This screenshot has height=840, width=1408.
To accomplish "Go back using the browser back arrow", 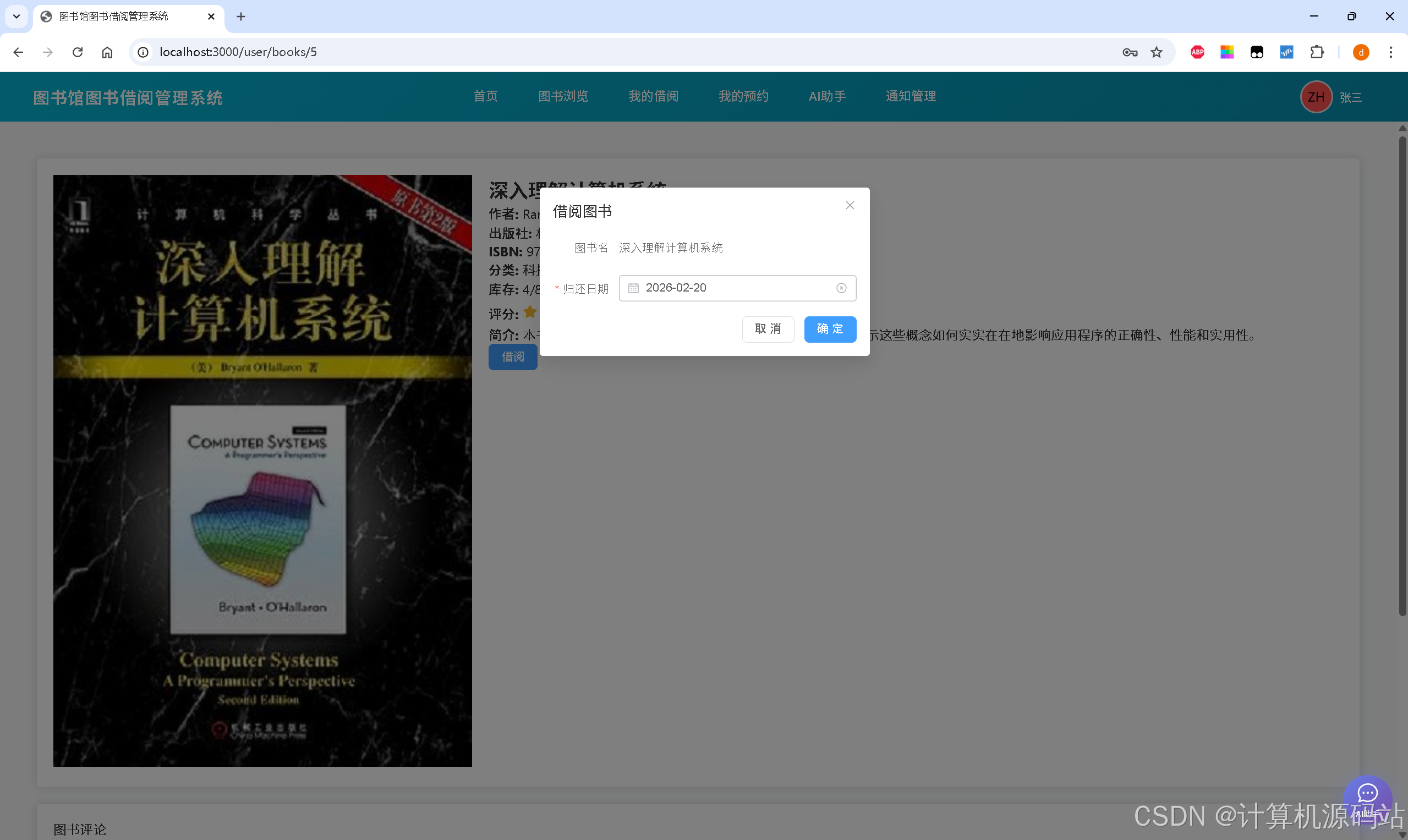I will click(x=19, y=52).
